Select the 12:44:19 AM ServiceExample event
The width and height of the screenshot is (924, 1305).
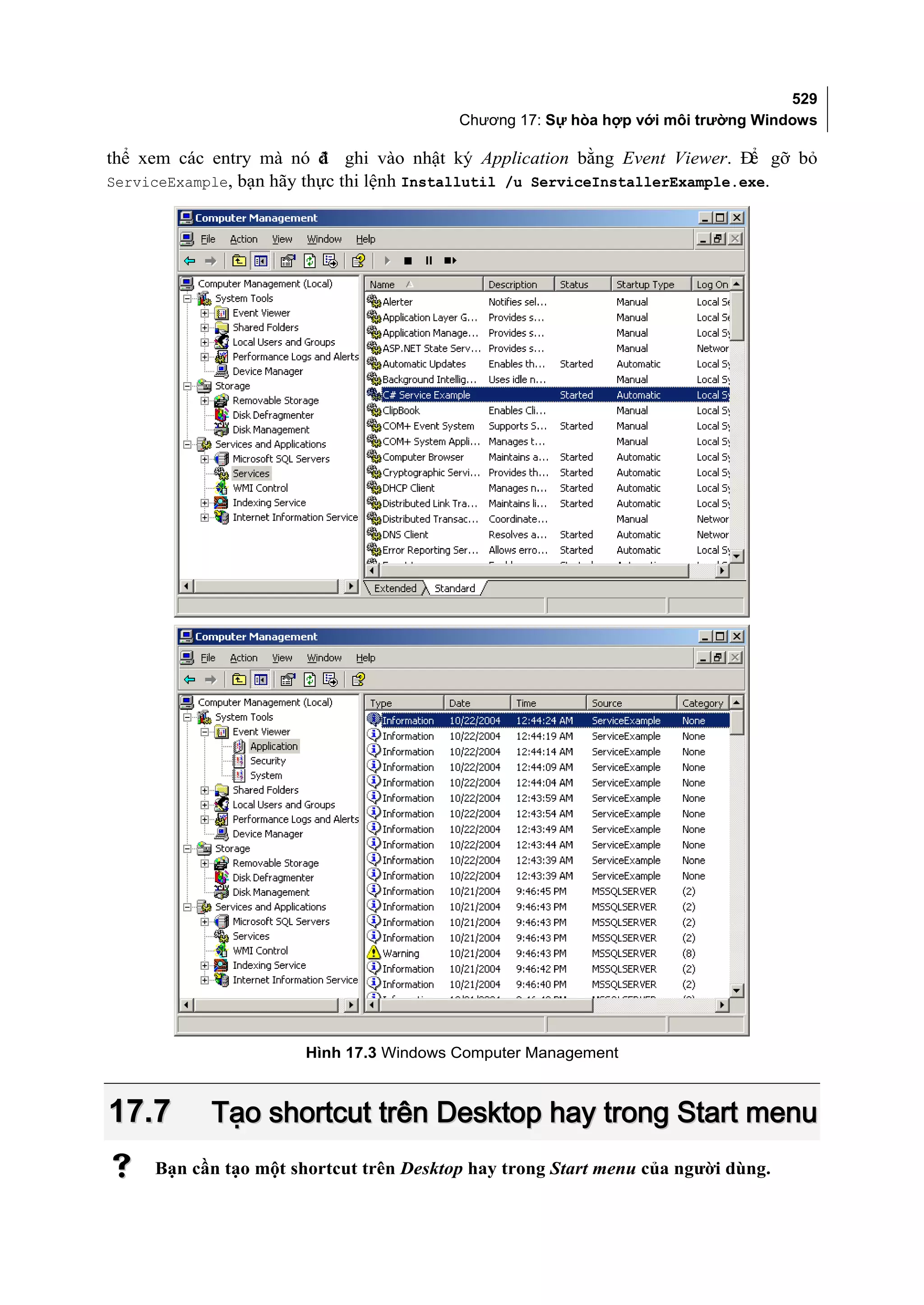pos(544,736)
